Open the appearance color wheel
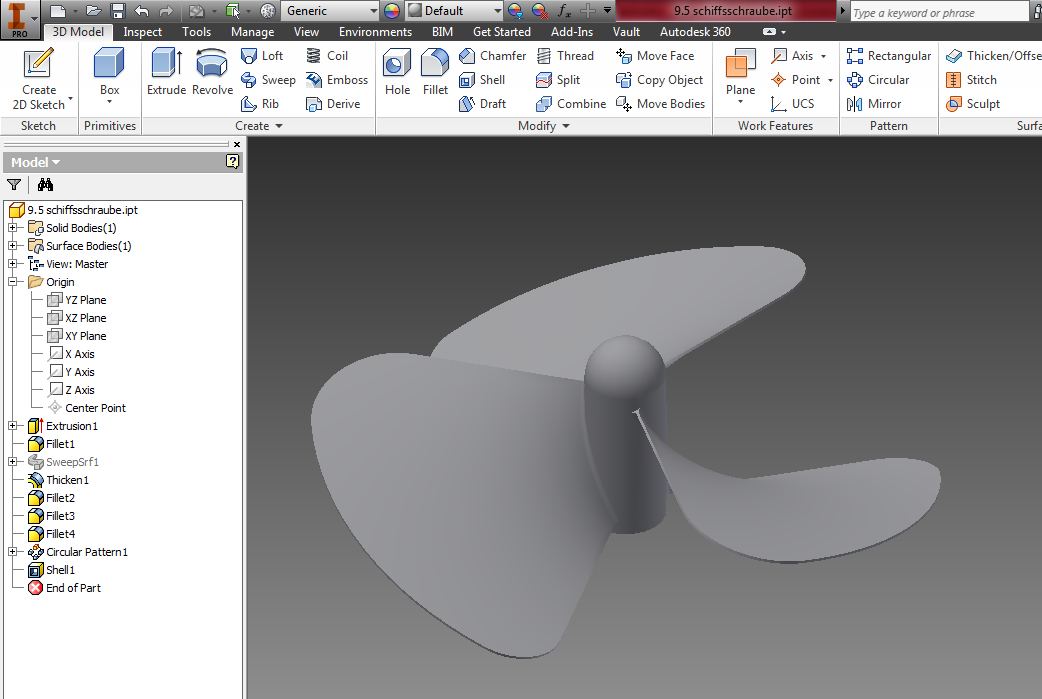This screenshot has height=699, width=1042. pyautogui.click(x=392, y=11)
